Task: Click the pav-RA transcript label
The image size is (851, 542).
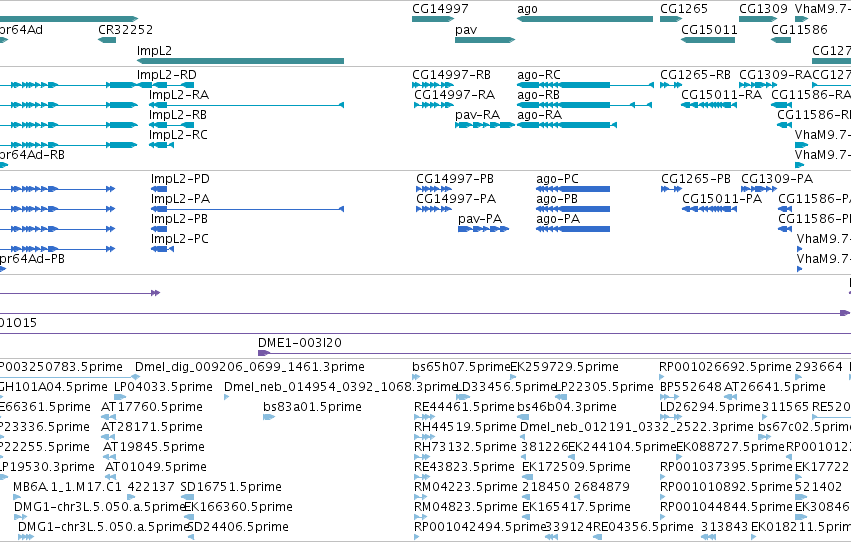Action: (478, 115)
